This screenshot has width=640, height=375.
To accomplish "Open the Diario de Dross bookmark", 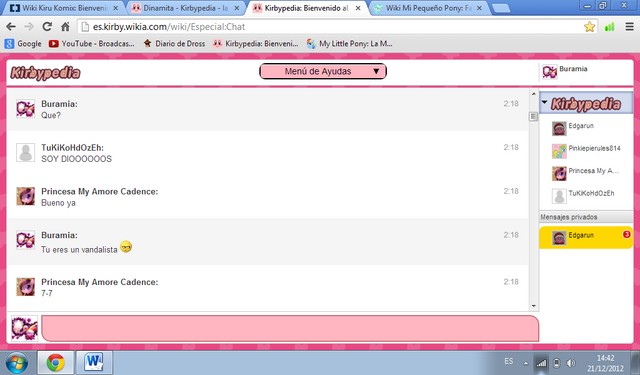I will [174, 44].
